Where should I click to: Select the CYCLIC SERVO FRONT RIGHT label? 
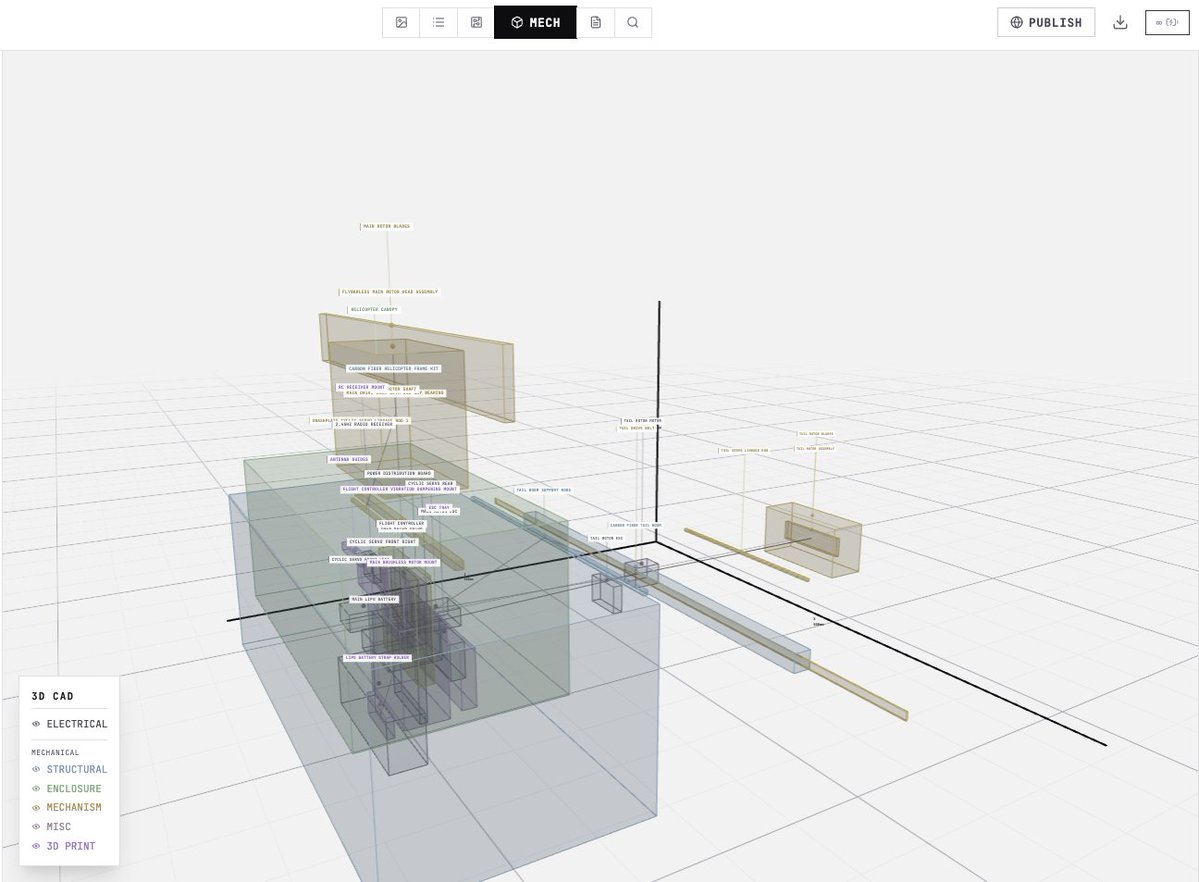click(x=382, y=542)
